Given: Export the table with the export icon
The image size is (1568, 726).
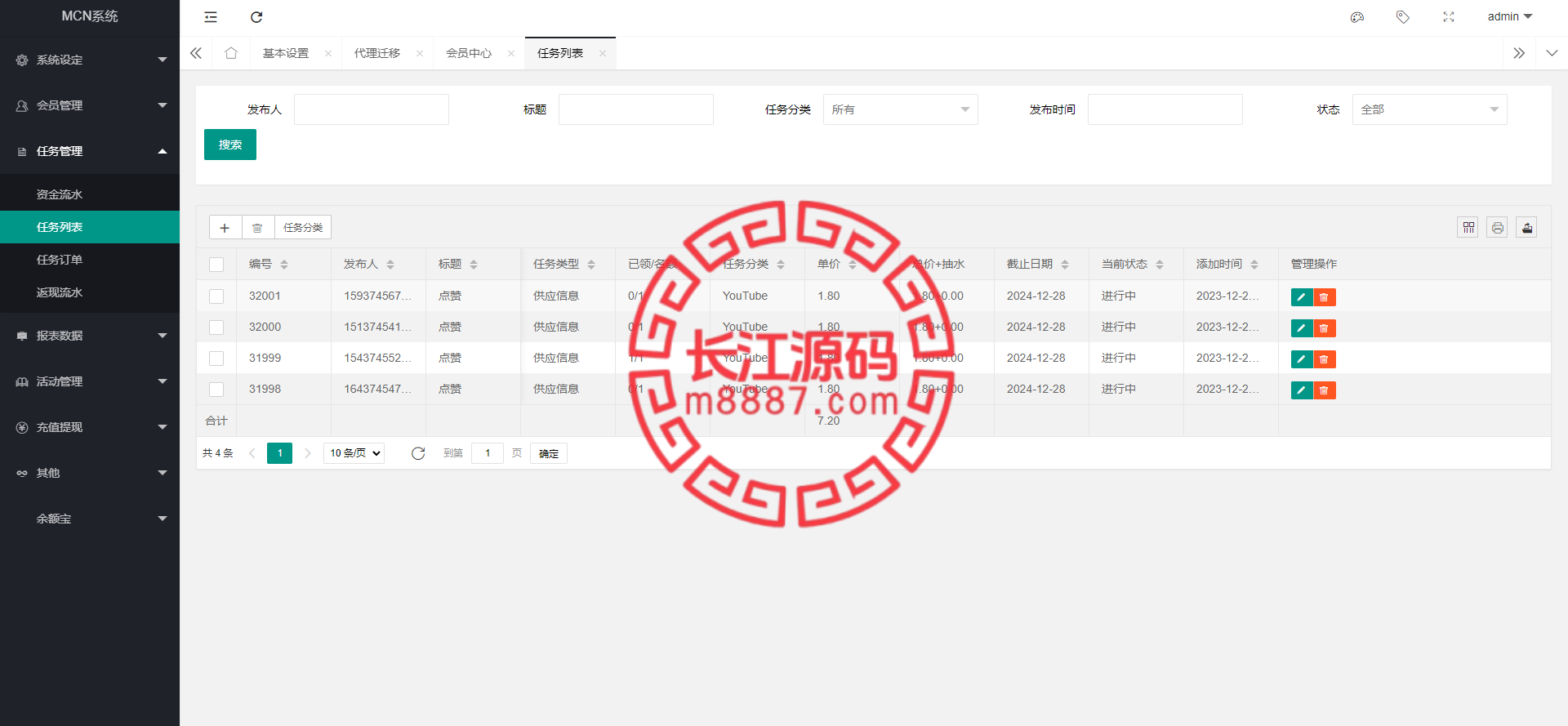Looking at the screenshot, I should point(1527,227).
